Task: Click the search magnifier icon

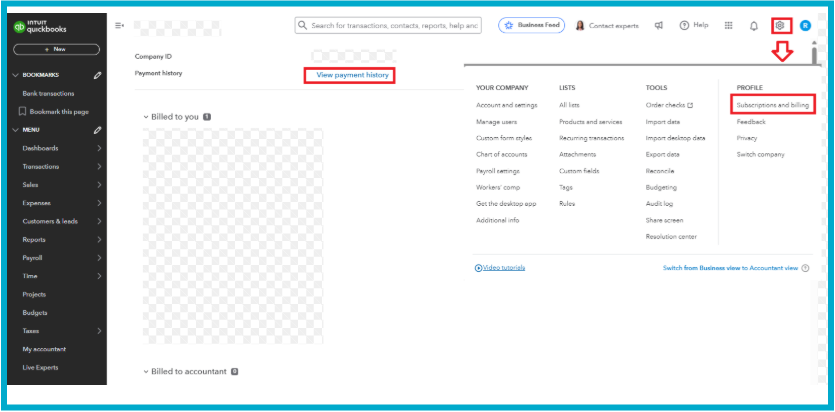Action: coord(302,26)
